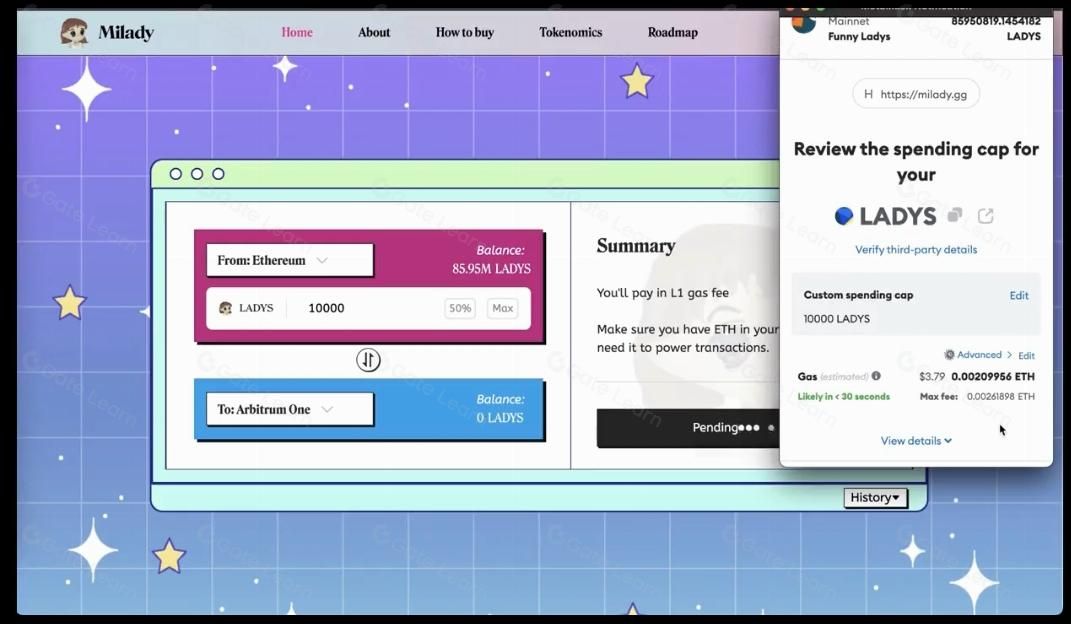Open the Tokenomics section
Screen dimensions: 1071x624
570,32
